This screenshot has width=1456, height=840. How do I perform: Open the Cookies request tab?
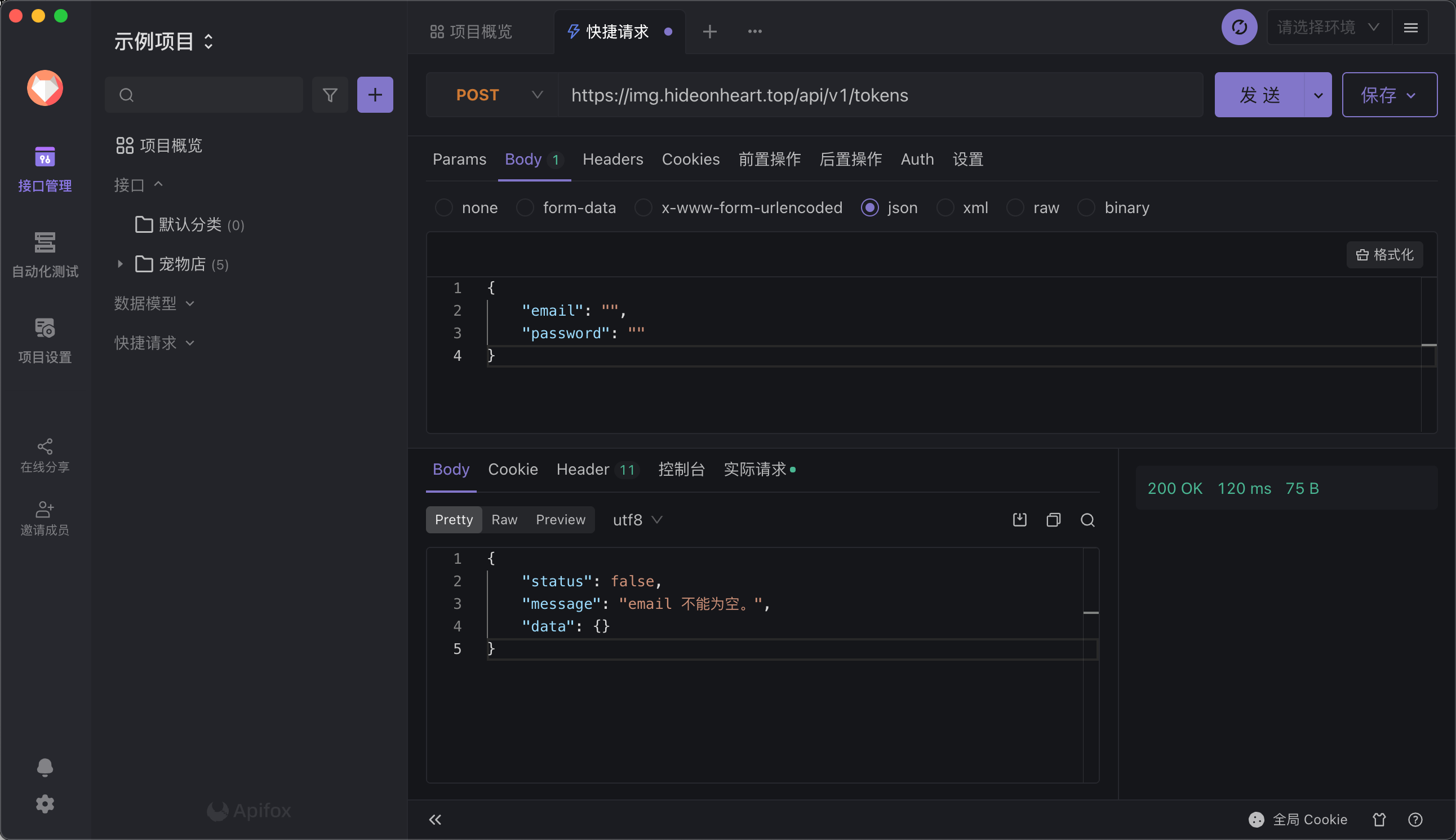click(690, 159)
